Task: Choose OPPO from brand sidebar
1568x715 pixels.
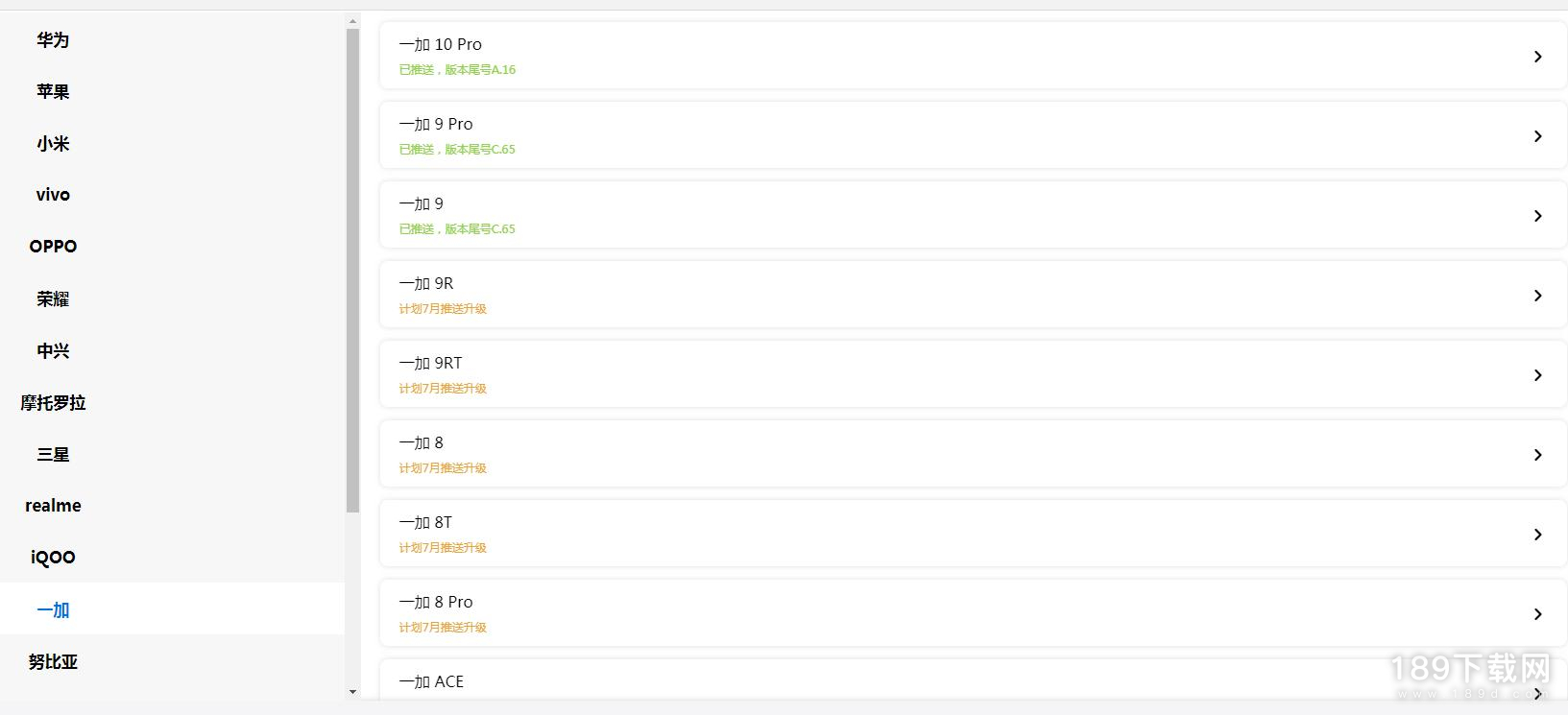Action: pos(53,247)
